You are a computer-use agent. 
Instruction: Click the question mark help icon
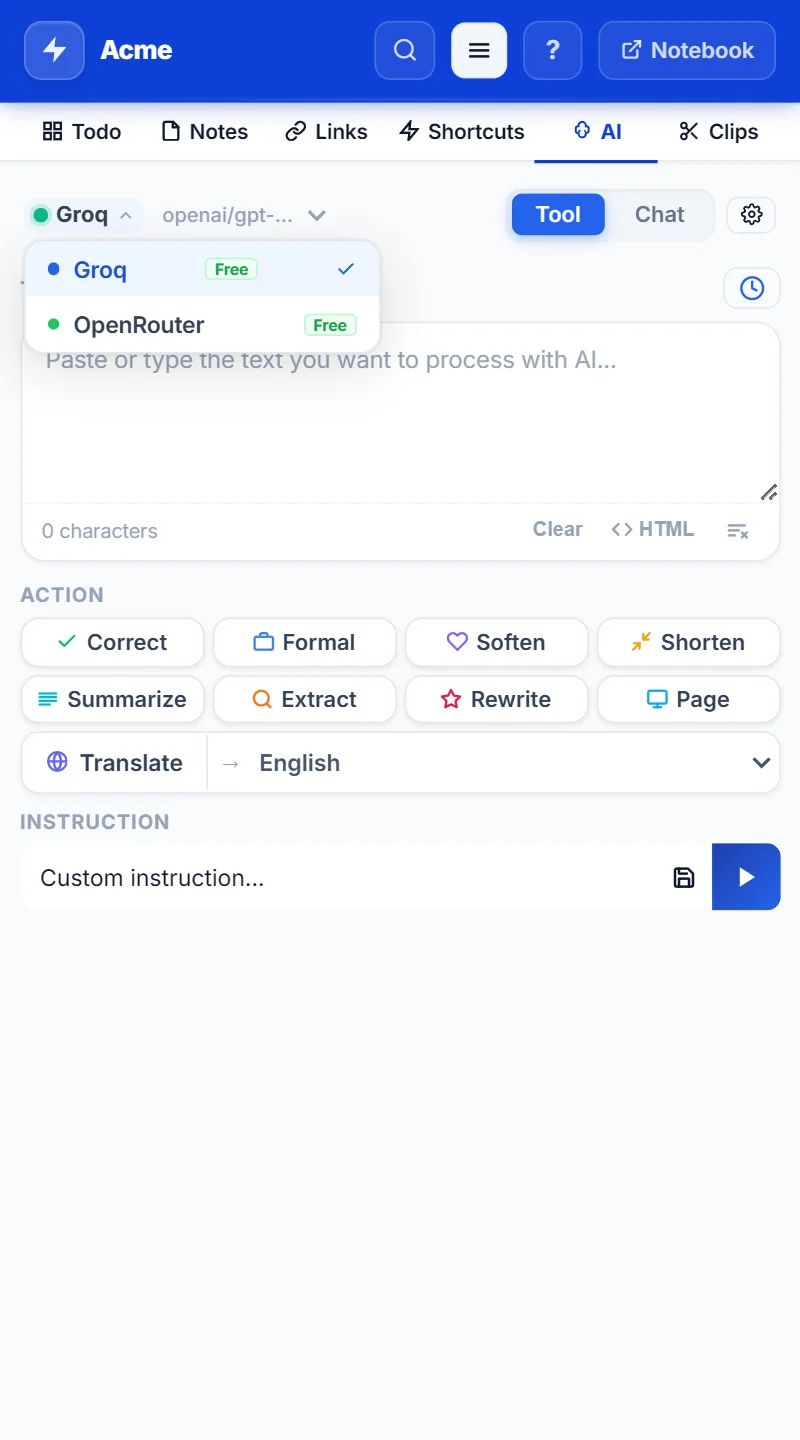click(553, 50)
